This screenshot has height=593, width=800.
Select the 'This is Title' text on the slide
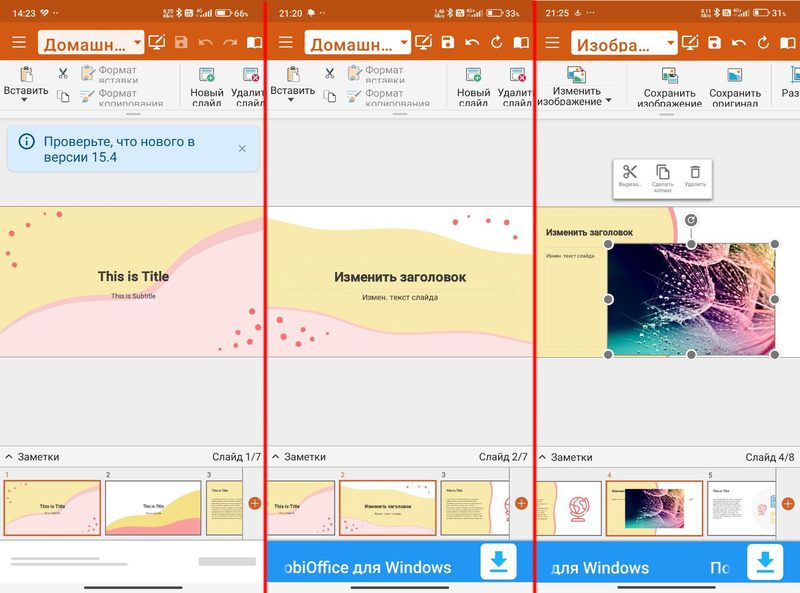point(133,277)
